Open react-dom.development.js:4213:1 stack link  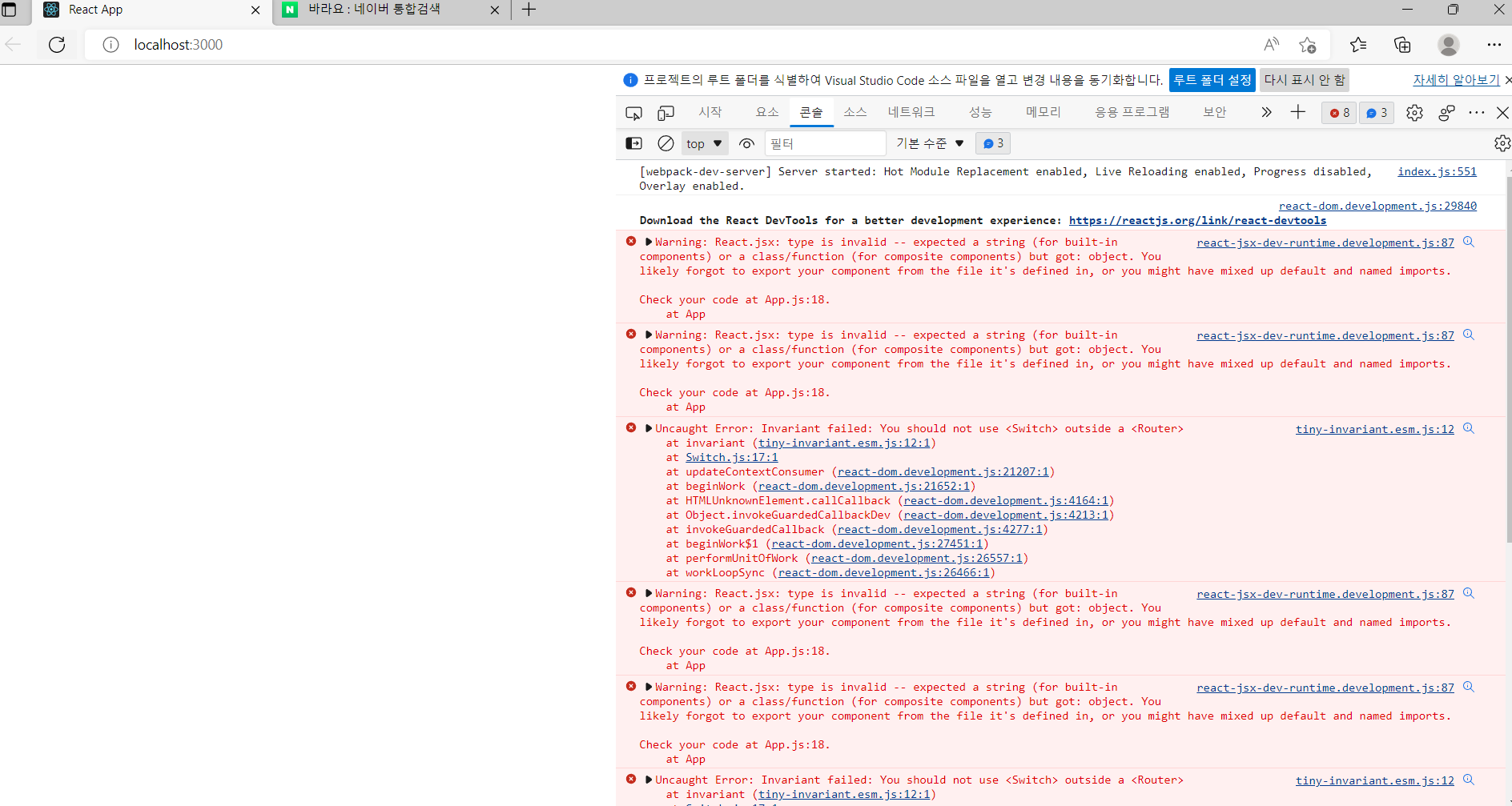pyautogui.click(x=1006, y=515)
